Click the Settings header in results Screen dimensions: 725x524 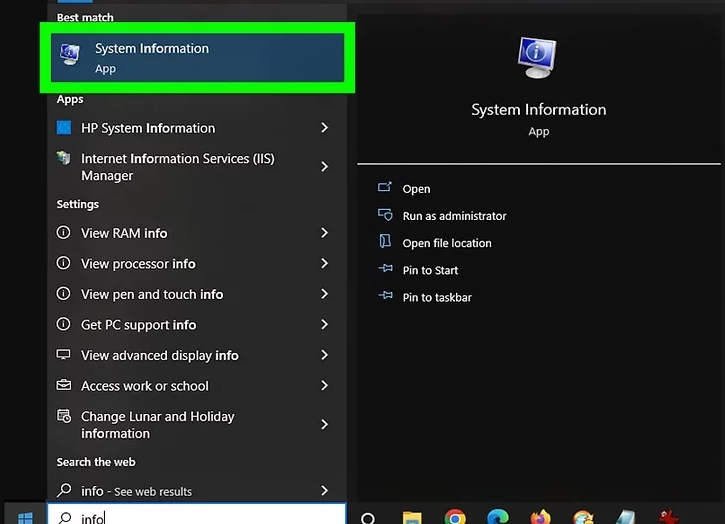coord(78,204)
